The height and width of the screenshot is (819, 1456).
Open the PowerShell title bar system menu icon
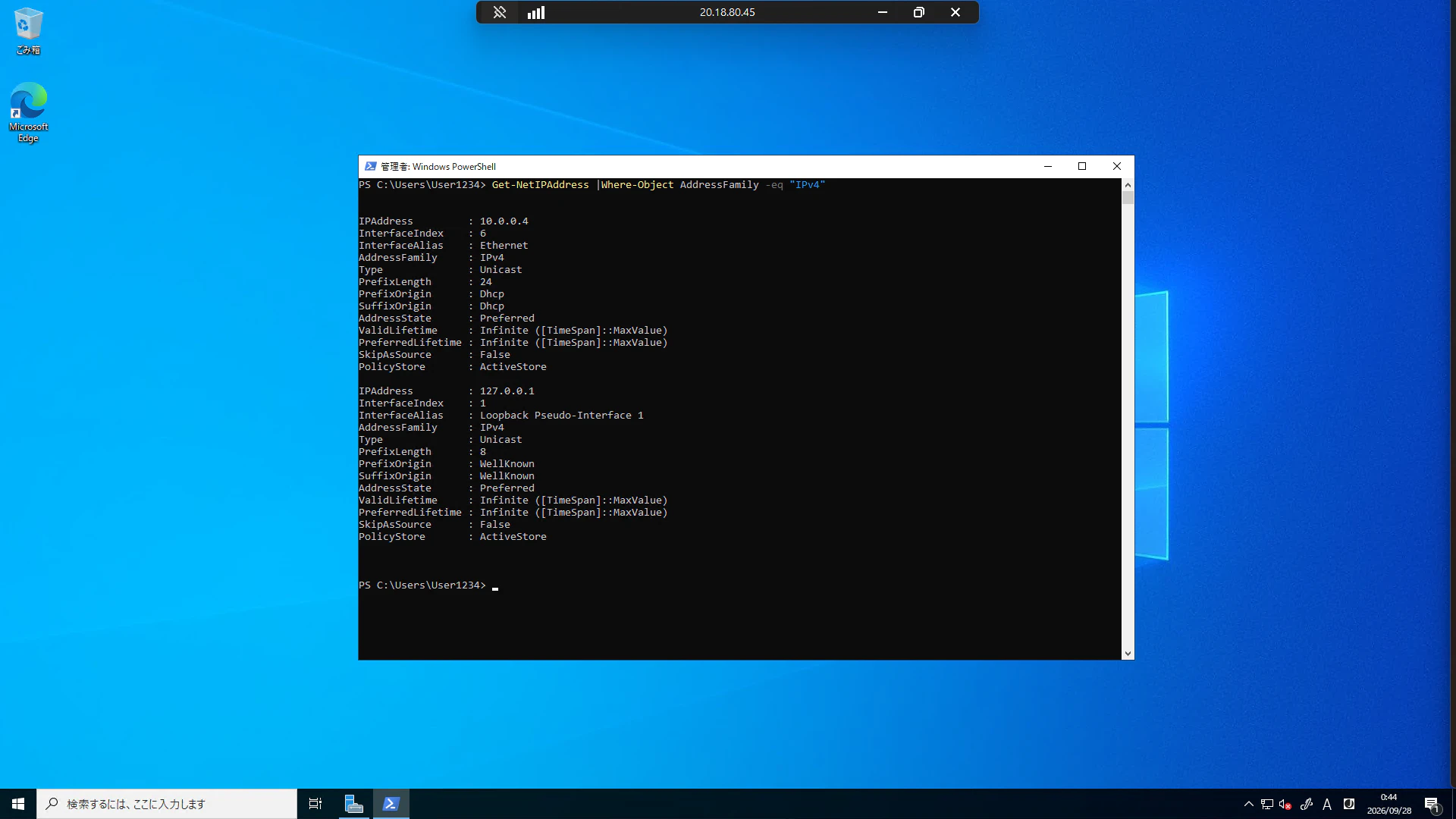370,167
